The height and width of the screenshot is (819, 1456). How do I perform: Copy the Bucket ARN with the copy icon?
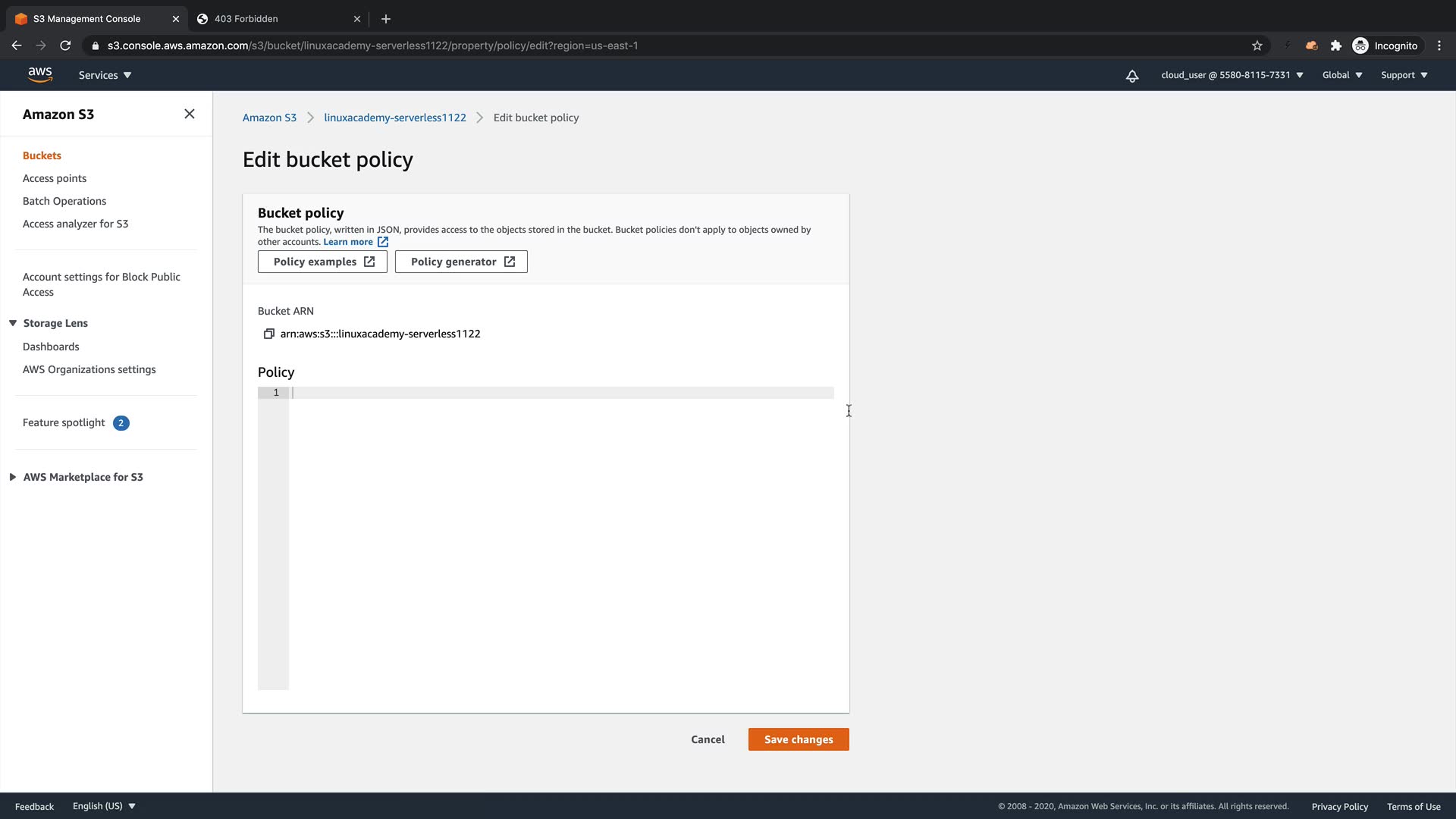tap(268, 334)
